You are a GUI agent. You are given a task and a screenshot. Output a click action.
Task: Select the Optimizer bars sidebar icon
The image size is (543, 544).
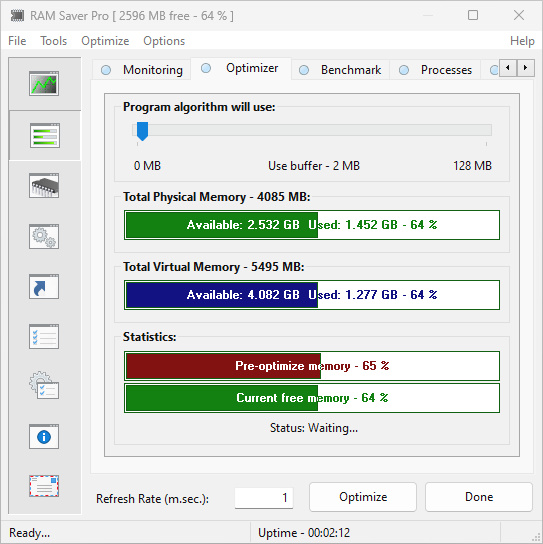coord(44,135)
